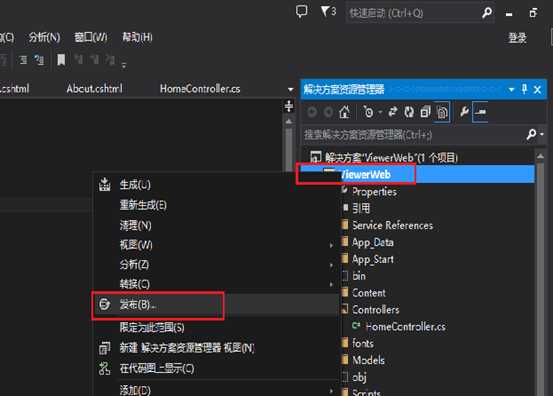Toggle the Preview Selected Items button
This screenshot has width=553, height=396.
[x=480, y=112]
